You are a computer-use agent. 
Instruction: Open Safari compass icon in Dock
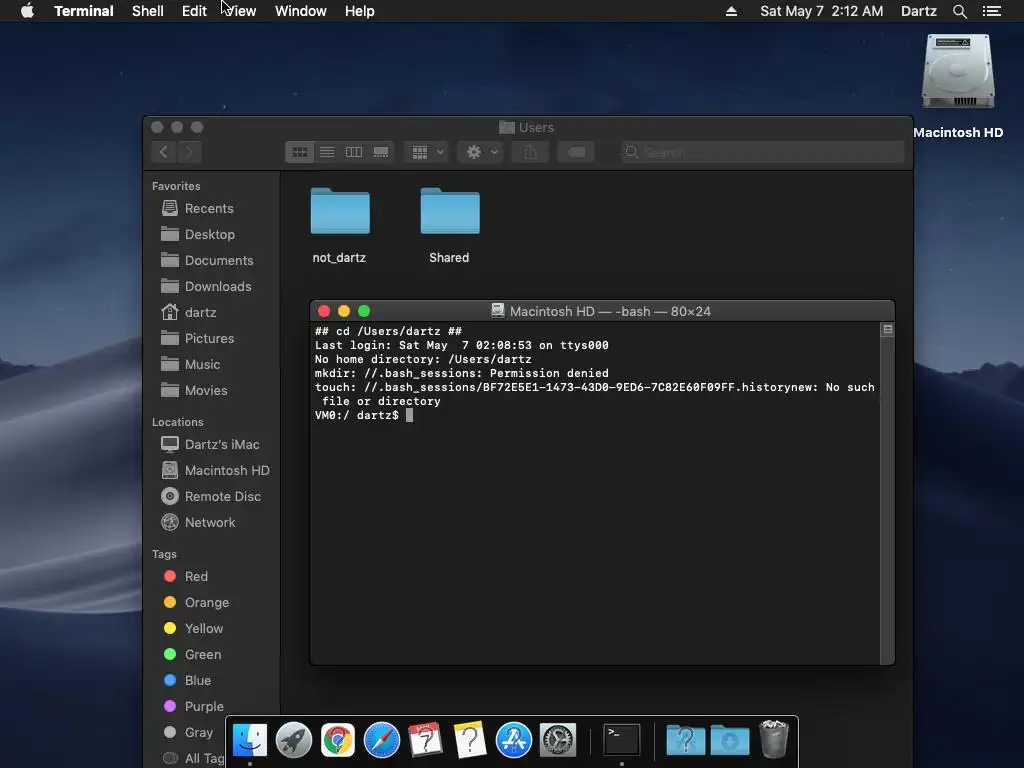point(381,740)
